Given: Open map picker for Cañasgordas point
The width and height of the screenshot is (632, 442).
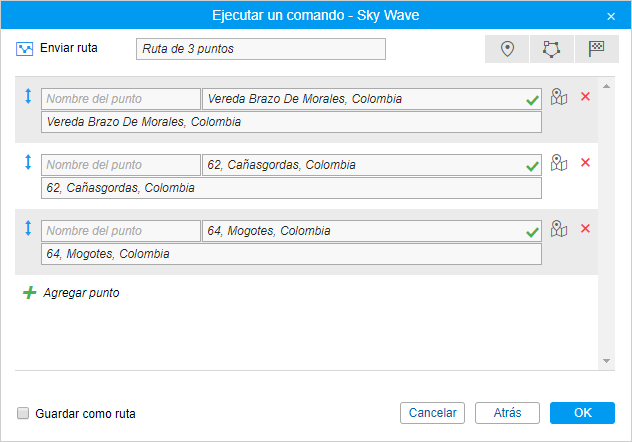Looking at the screenshot, I should tap(559, 163).
